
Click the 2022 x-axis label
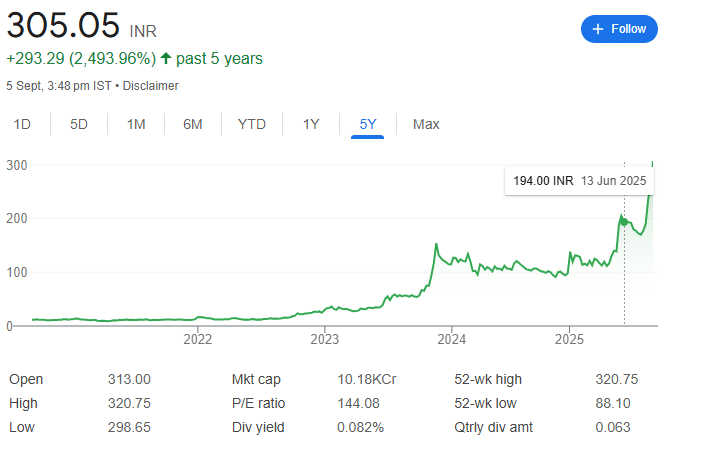point(197,339)
